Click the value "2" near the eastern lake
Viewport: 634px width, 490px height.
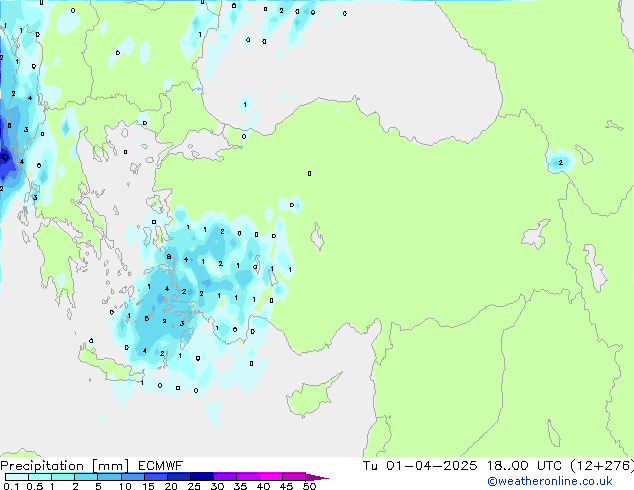[x=560, y=163]
